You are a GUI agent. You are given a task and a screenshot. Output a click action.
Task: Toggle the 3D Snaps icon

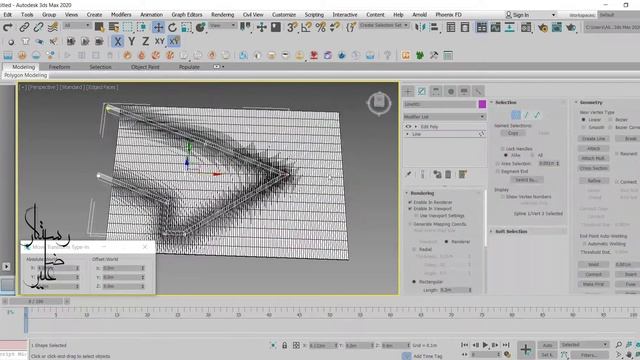point(292,27)
